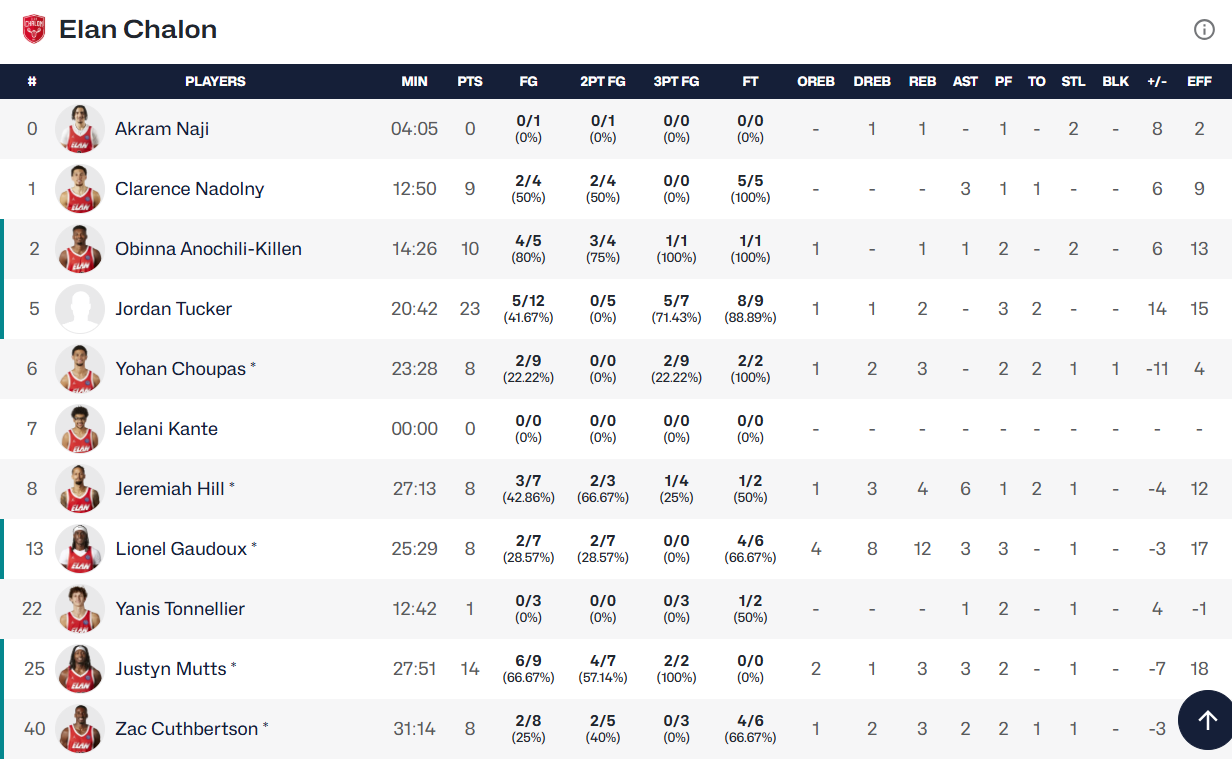Select Yanis Tonnellier's name in the table
Viewport: 1232px width, 767px height.
pyautogui.click(x=180, y=609)
